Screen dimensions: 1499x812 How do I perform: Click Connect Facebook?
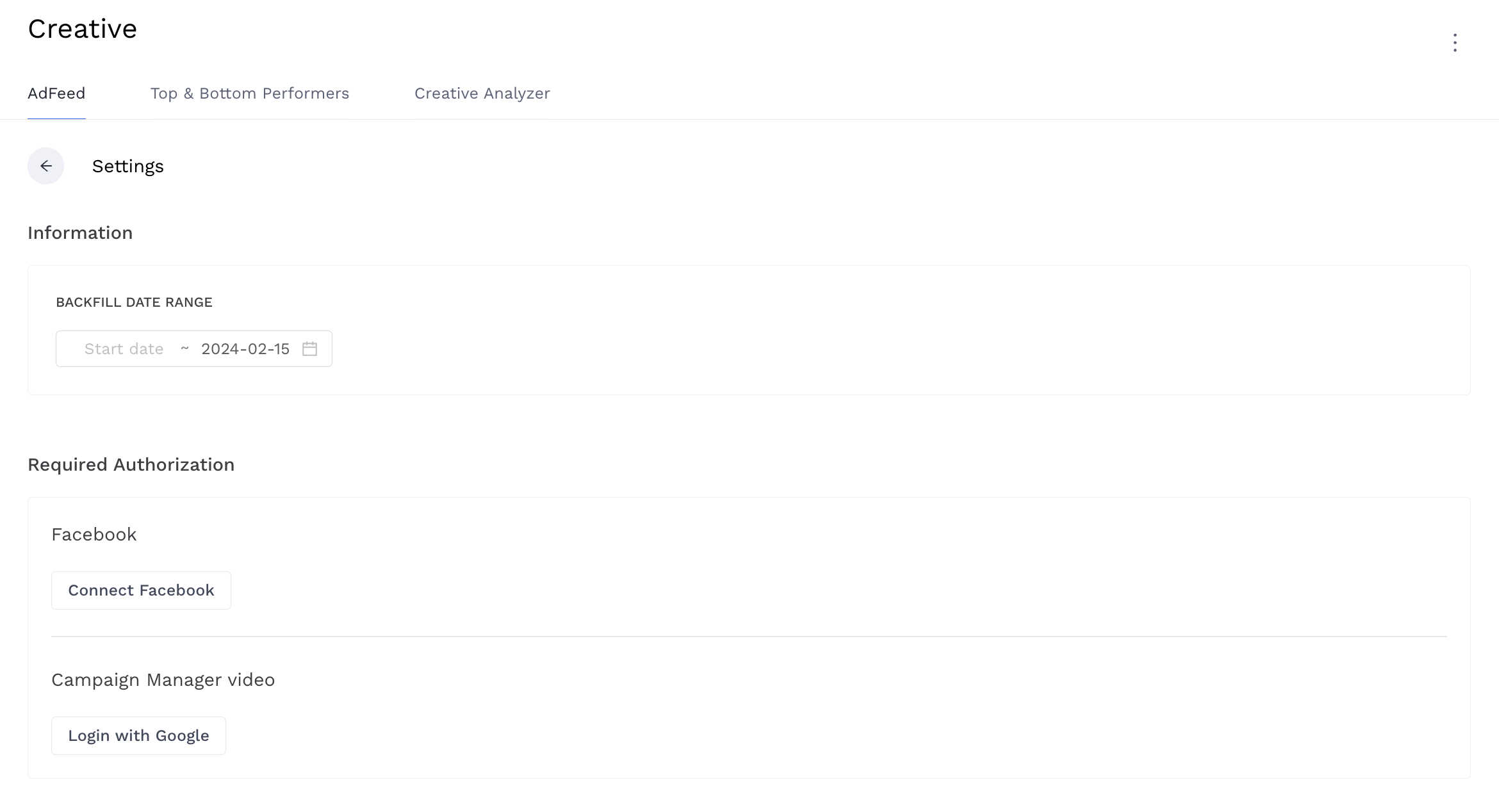[141, 590]
